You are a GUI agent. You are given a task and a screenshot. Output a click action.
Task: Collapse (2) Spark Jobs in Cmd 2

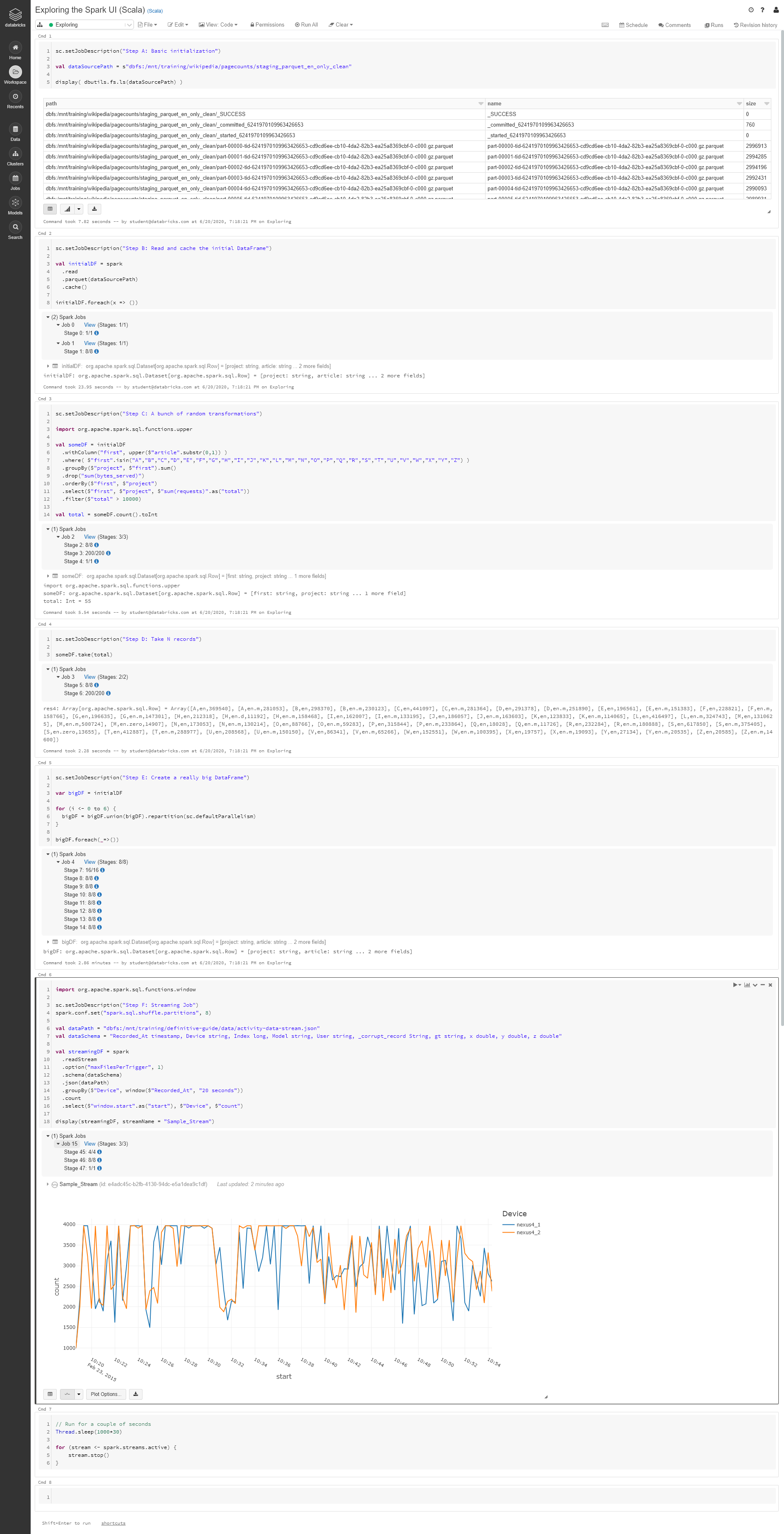[x=48, y=317]
